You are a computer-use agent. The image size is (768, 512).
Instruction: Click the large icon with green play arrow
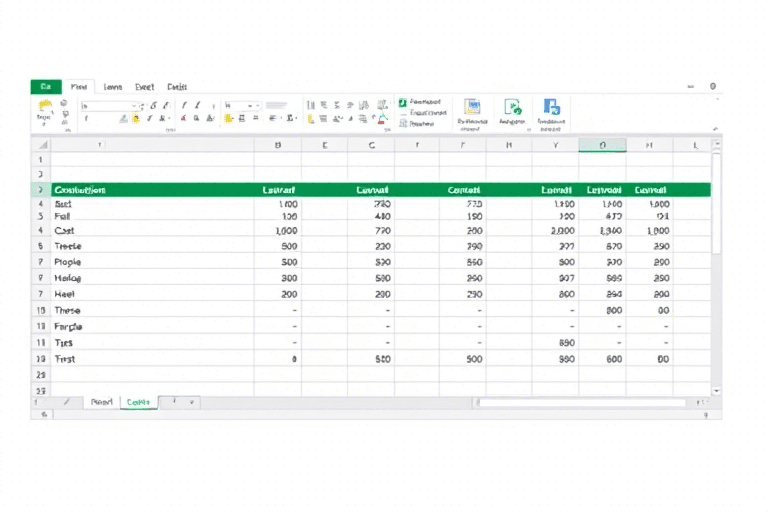(512, 107)
